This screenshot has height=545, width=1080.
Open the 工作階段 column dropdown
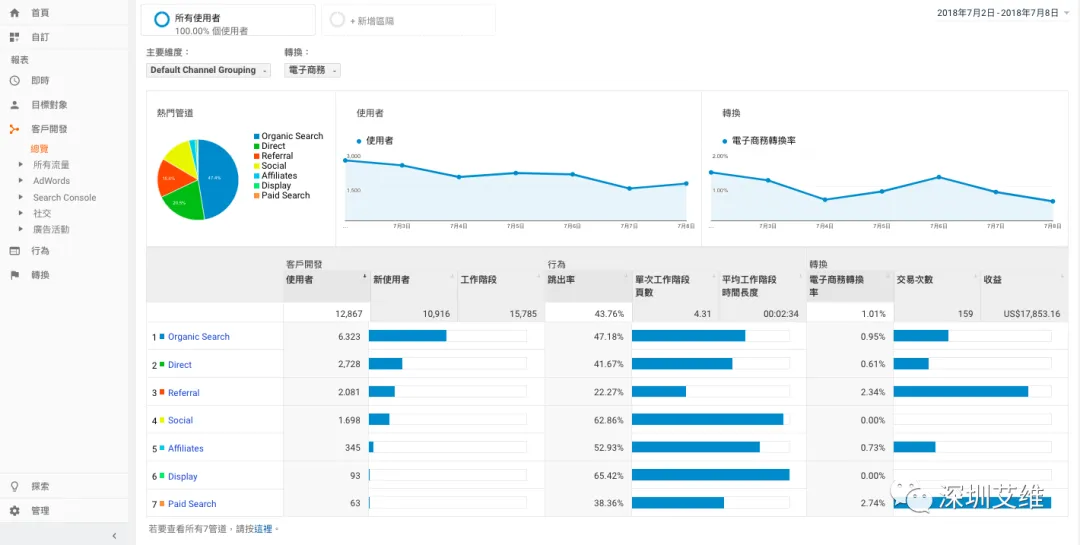click(539, 276)
